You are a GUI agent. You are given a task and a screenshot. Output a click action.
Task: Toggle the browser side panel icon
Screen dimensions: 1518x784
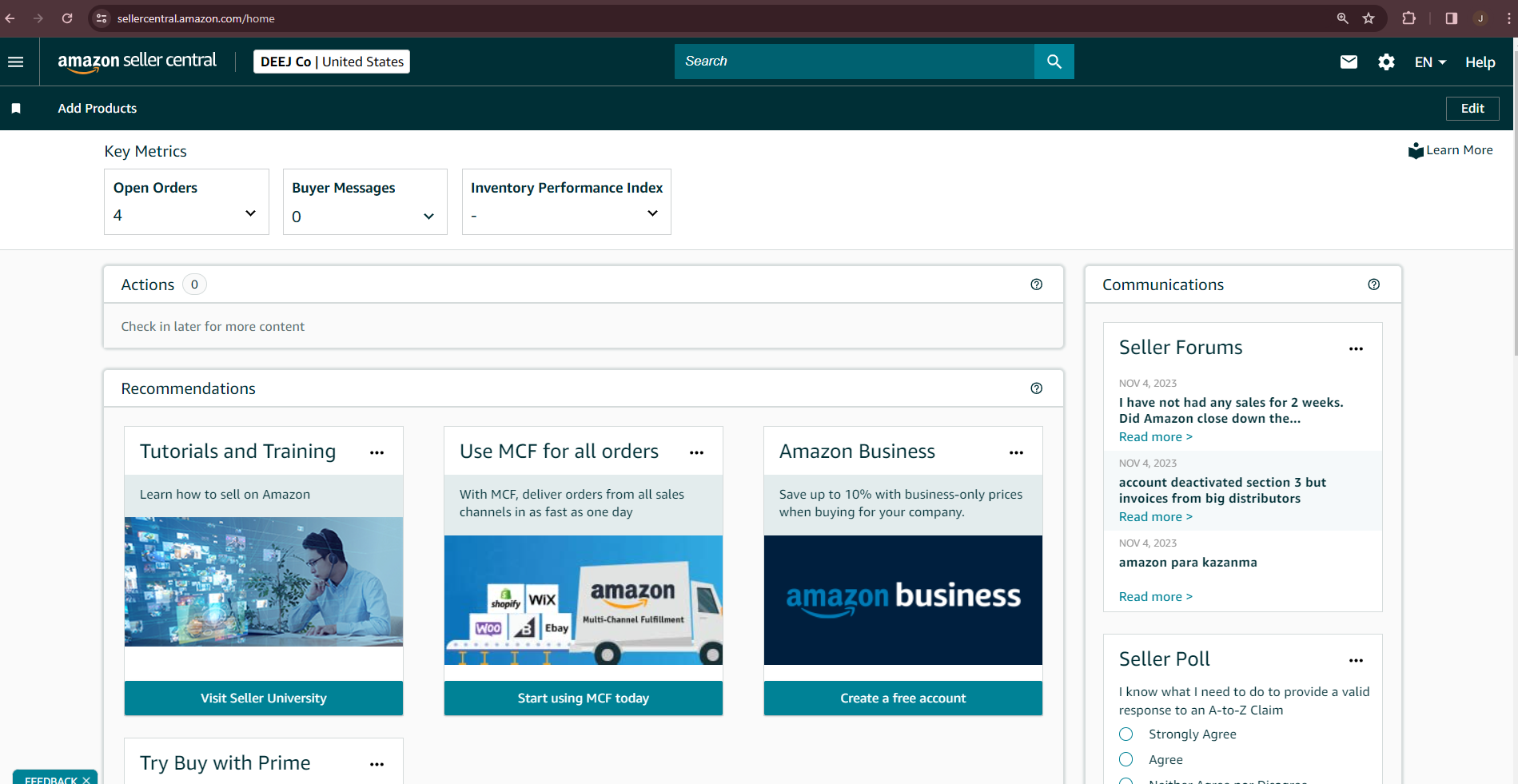point(1452,18)
